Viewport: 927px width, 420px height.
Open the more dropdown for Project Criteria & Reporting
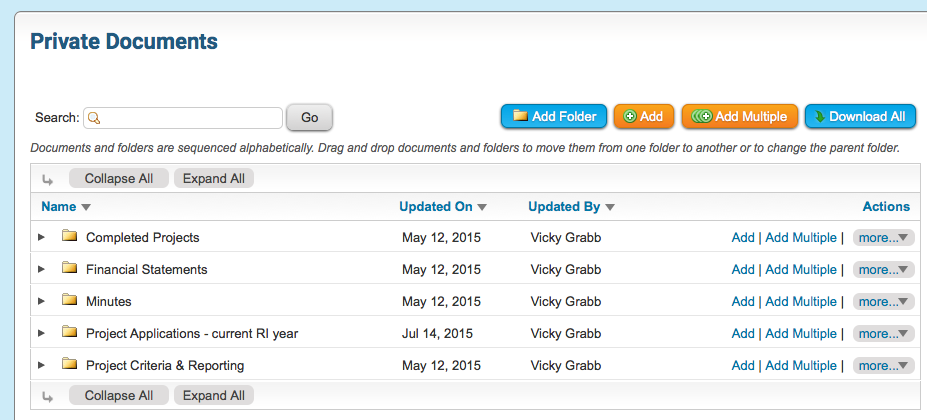tap(884, 366)
